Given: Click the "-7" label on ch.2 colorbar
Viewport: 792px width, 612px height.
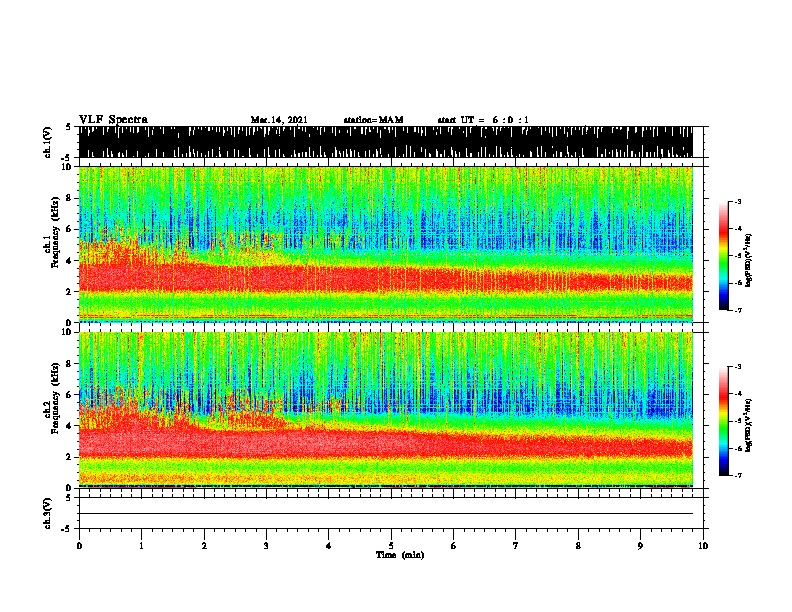Looking at the screenshot, I should pos(738,476).
